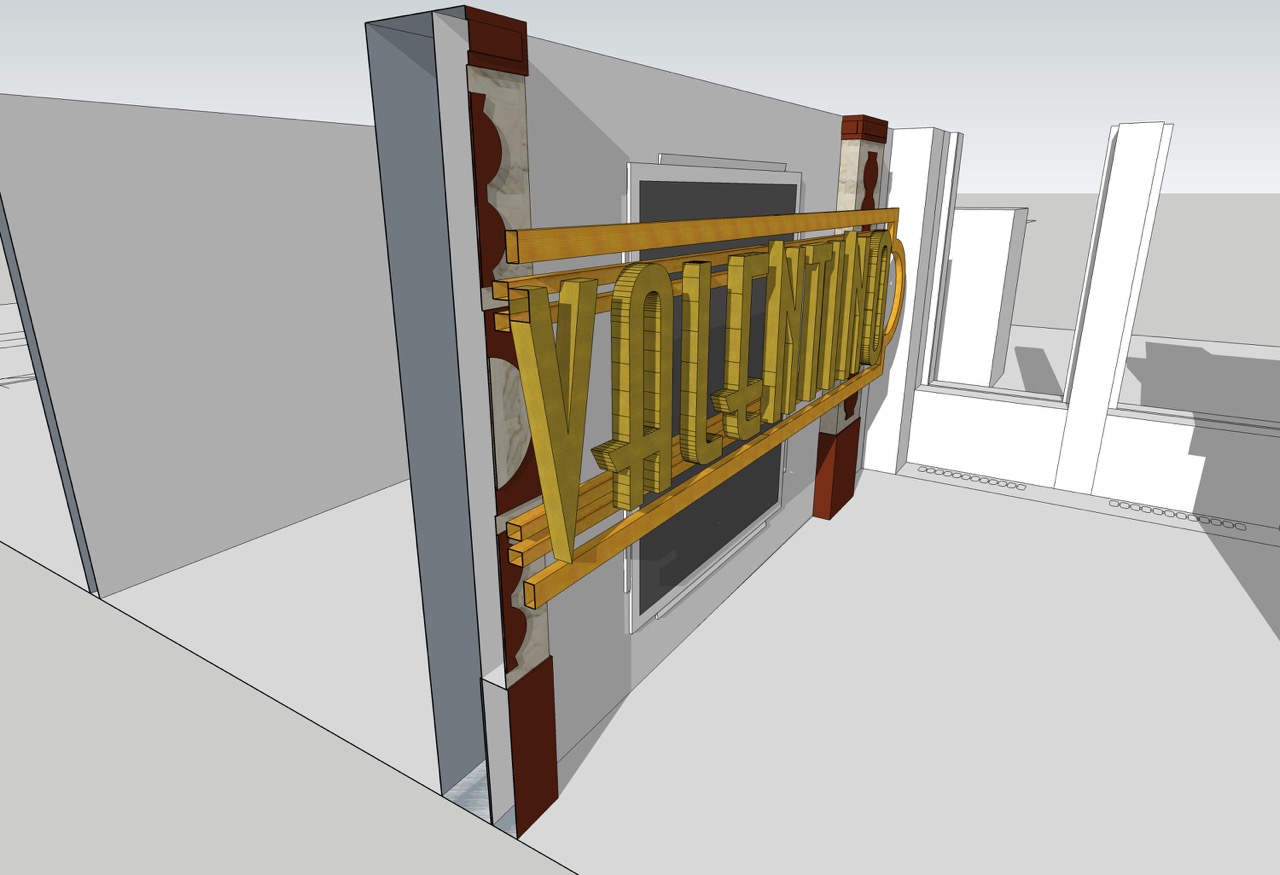Select the red top cap of right pillar
Viewport: 1280px width, 875px height.
pos(864,128)
